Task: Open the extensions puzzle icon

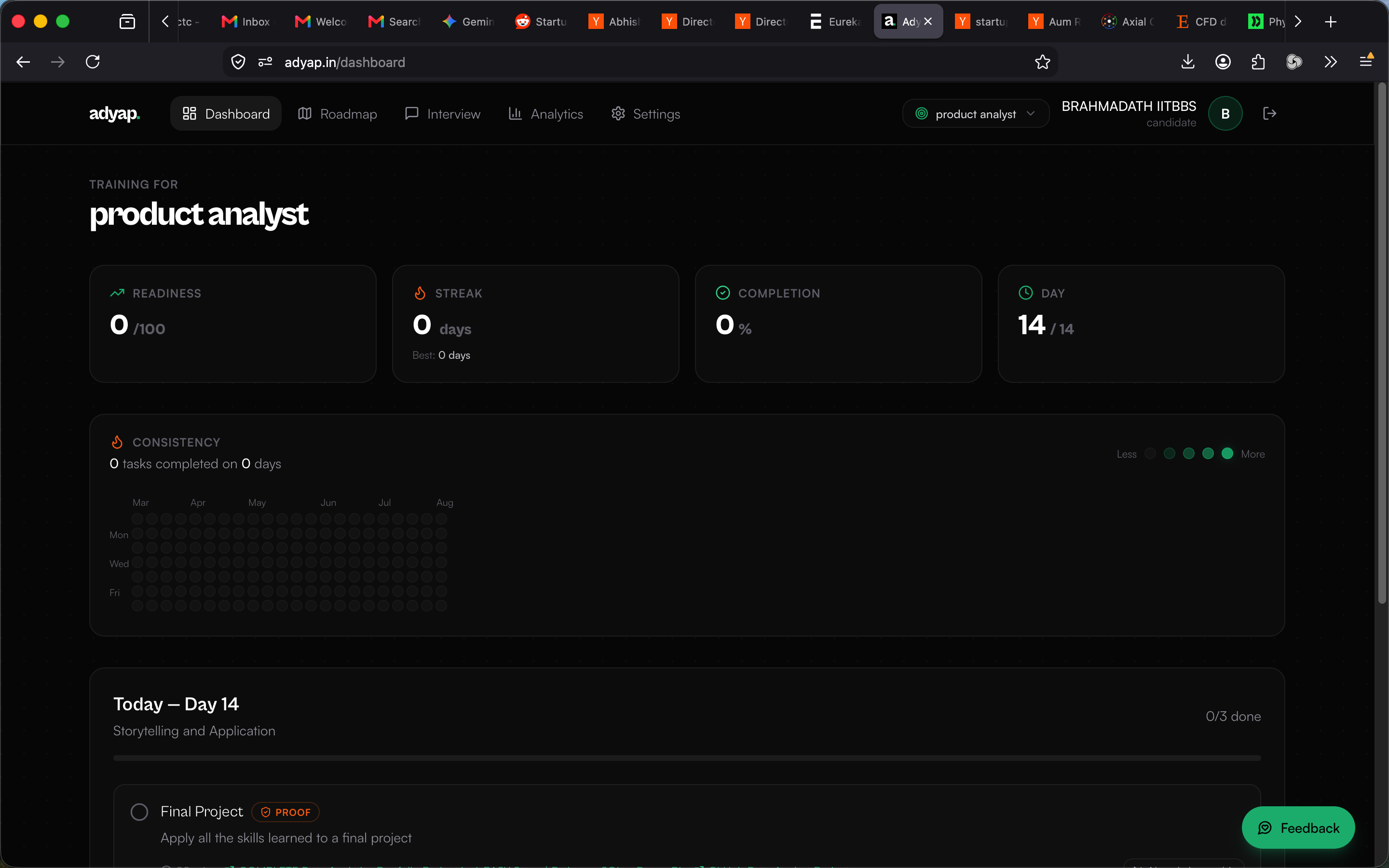Action: 1258,62
